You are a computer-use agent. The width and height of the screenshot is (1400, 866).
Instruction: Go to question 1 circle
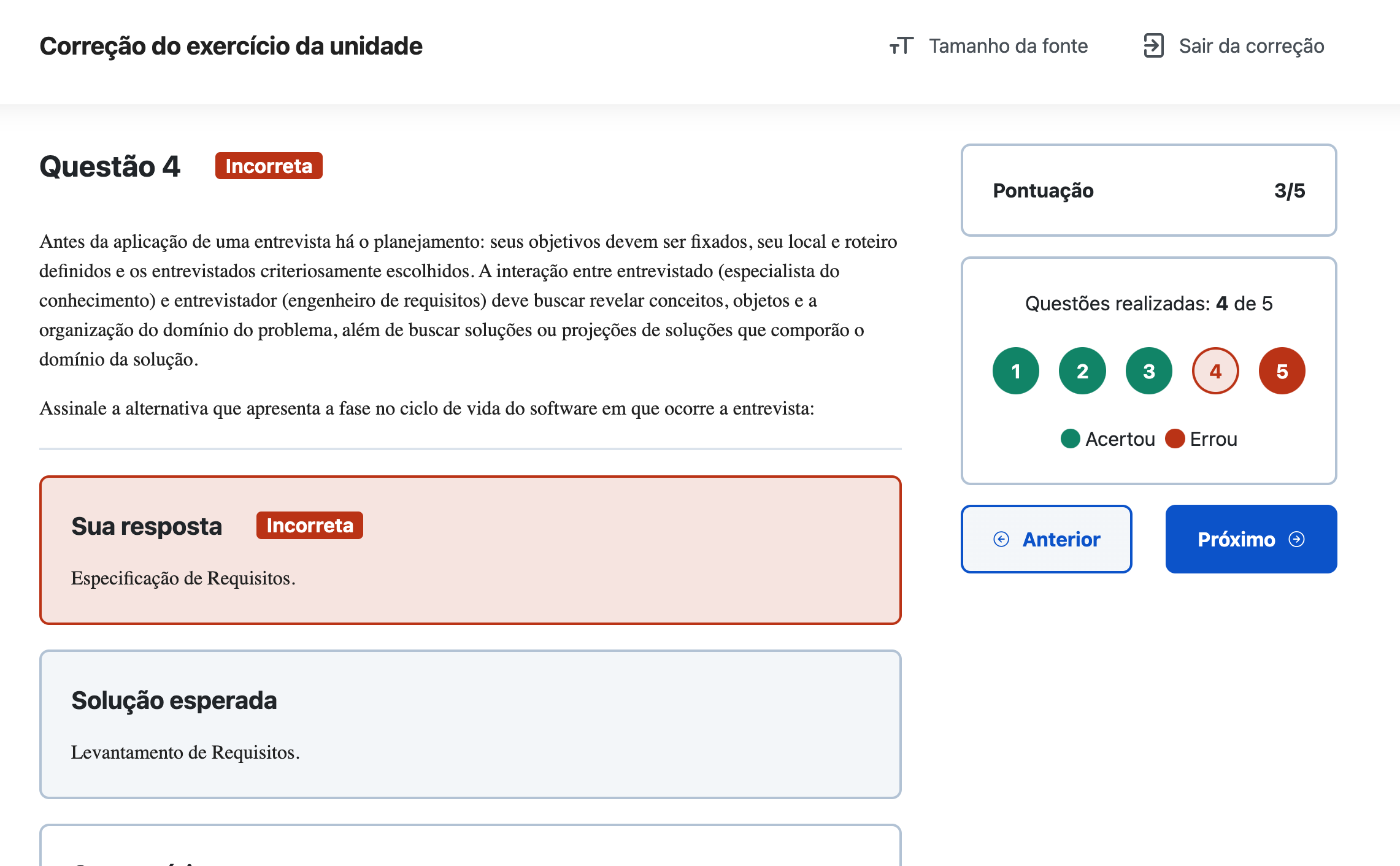[1016, 371]
